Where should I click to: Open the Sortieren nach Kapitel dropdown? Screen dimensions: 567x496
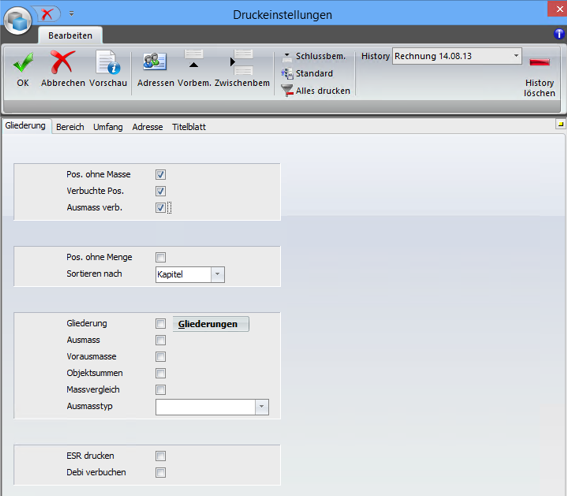[190, 274]
